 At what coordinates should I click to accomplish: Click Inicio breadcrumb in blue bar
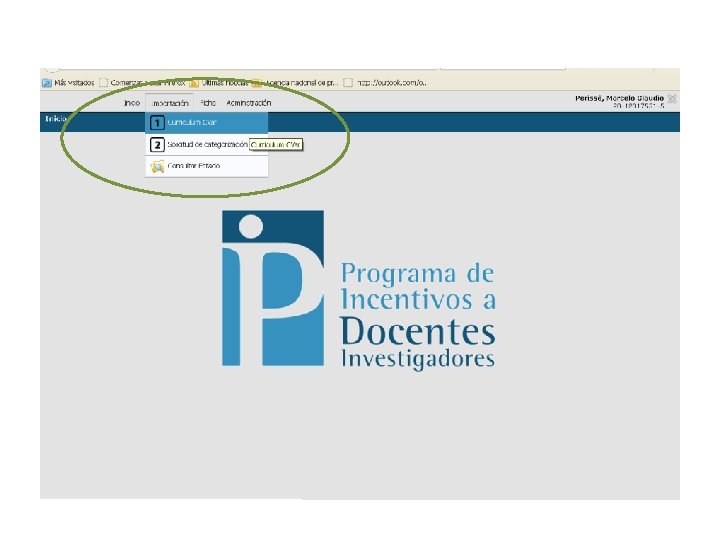tap(56, 118)
